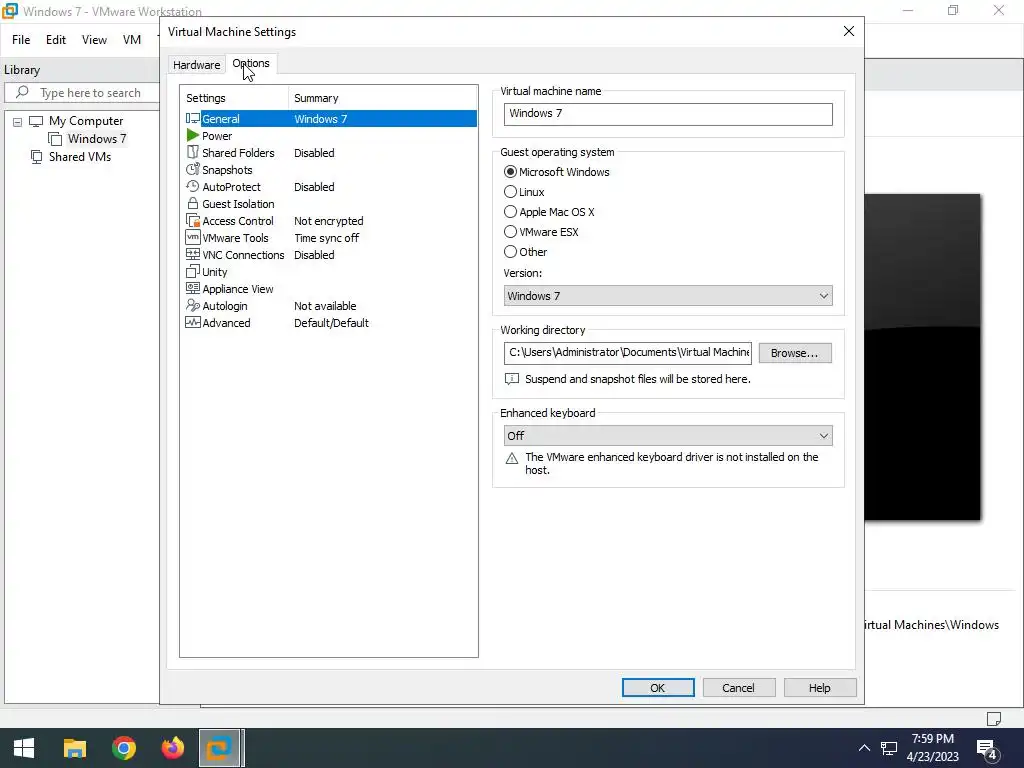Open the Enhanced keyboard dropdown
Image resolution: width=1024 pixels, height=768 pixels.
coord(667,436)
